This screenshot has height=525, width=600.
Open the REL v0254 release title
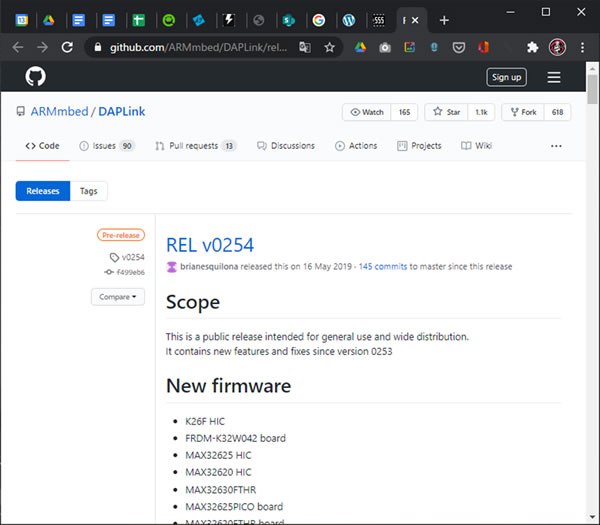pyautogui.click(x=210, y=245)
